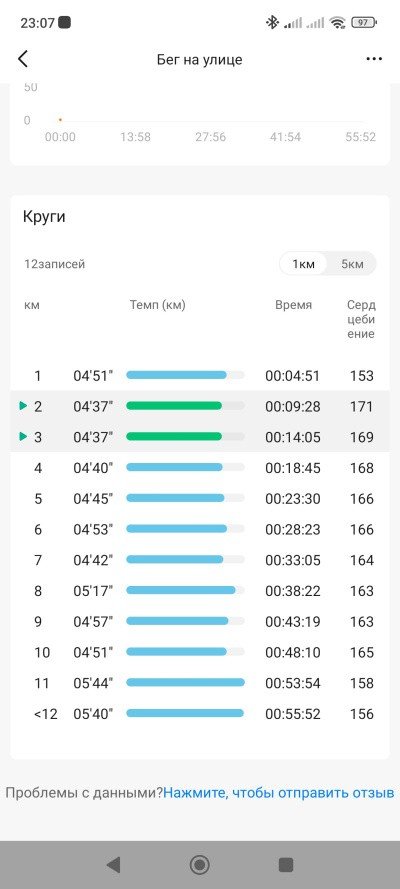This screenshot has height=889, width=400.
Task: Tap the green marker beside lap 3
Action: tap(23, 437)
